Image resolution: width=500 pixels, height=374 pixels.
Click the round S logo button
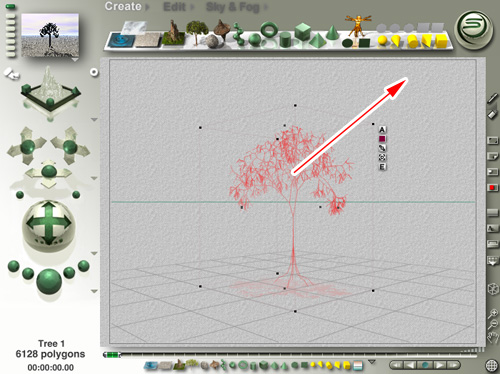[x=474, y=29]
